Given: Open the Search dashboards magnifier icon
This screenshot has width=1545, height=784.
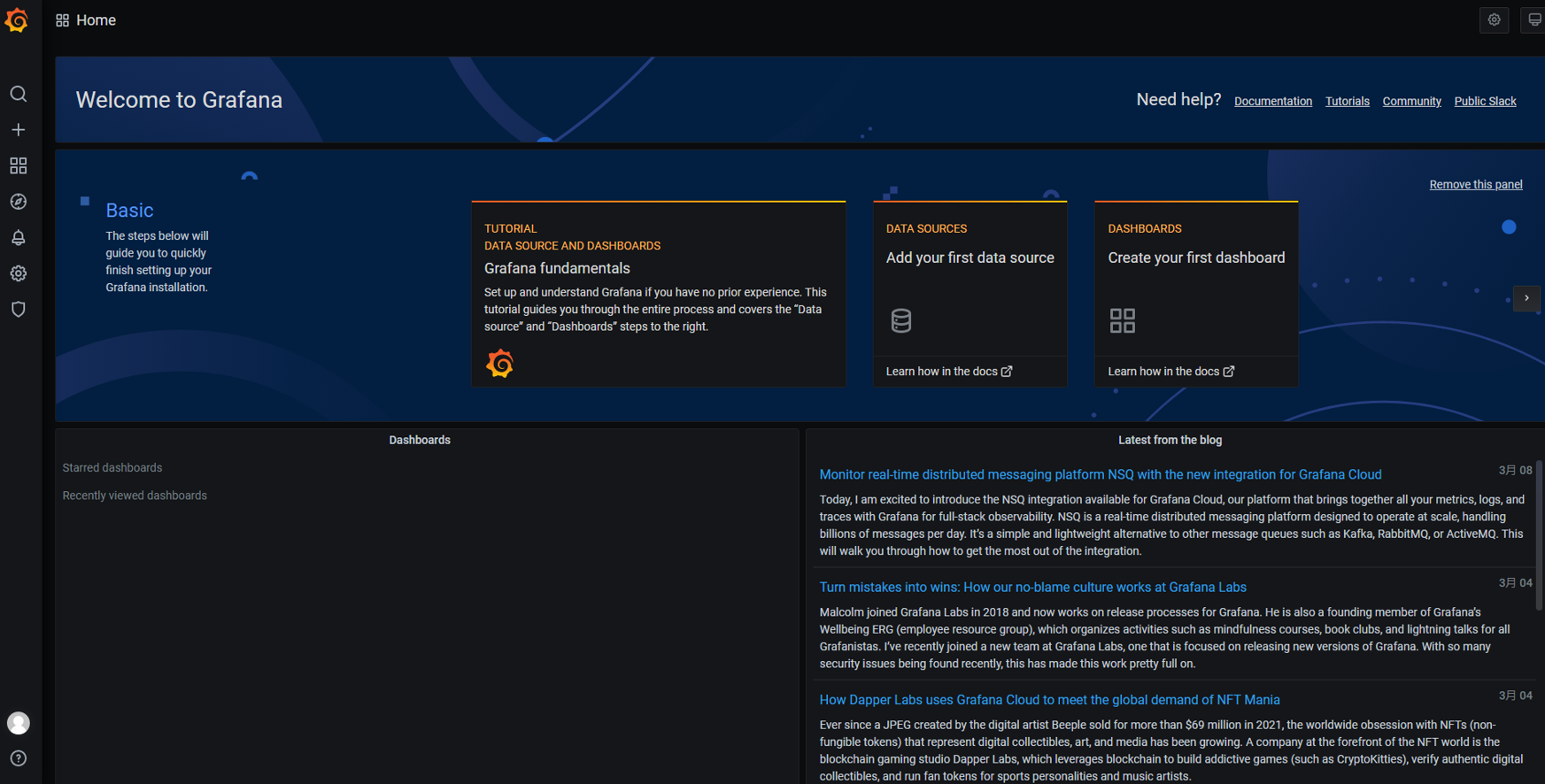Looking at the screenshot, I should [x=18, y=94].
